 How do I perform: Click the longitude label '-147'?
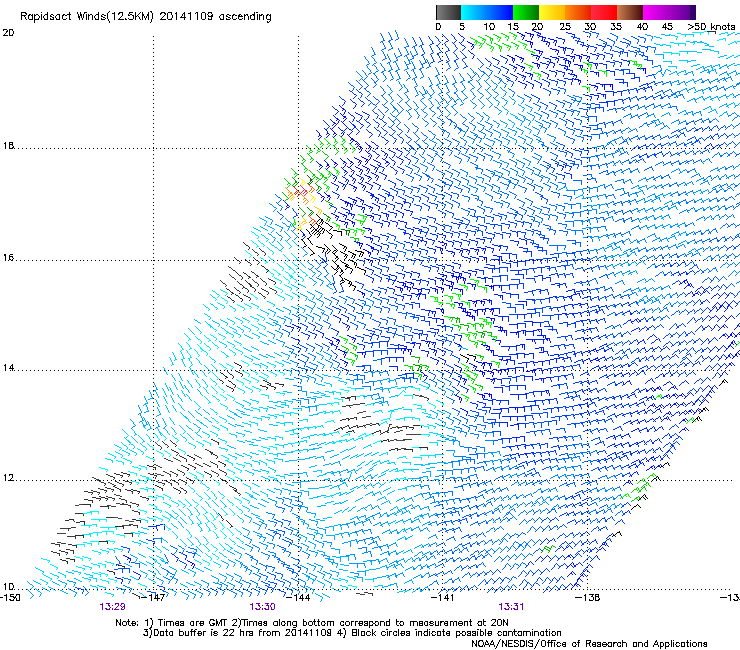point(154,598)
